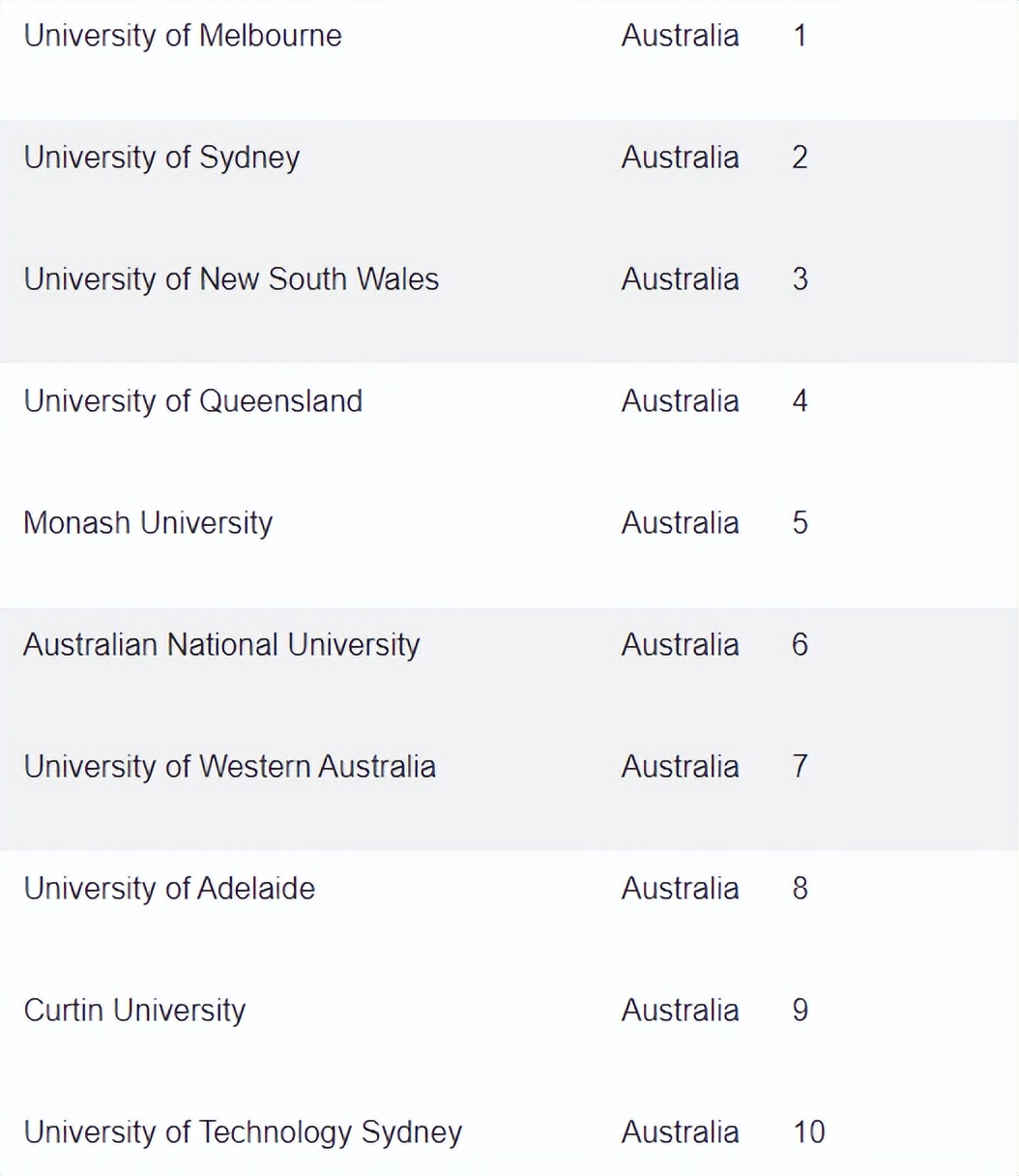Click rank number 7 for Western Australia
This screenshot has height=1176, width=1019.
coord(800,767)
